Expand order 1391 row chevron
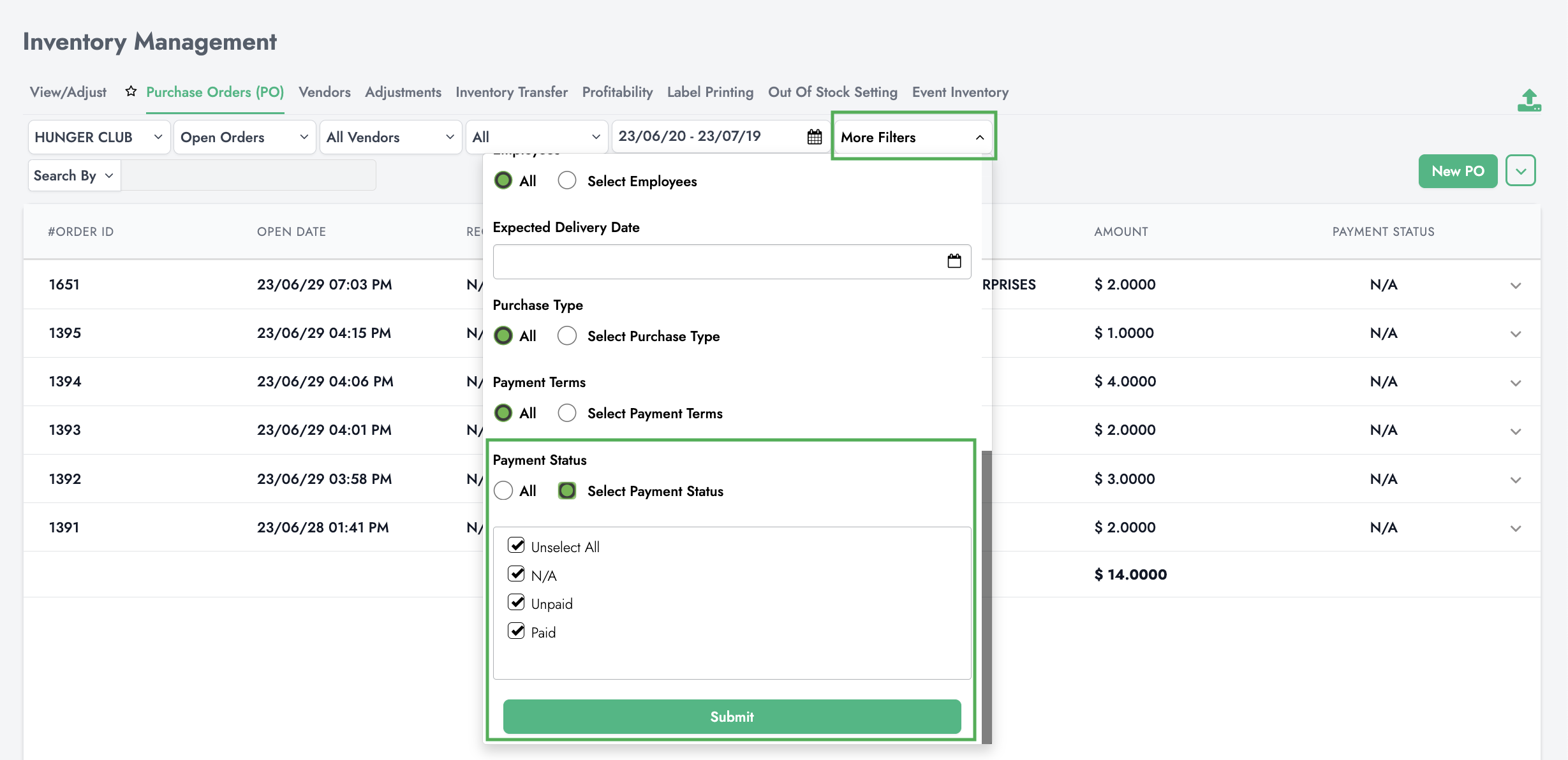Image resolution: width=1568 pixels, height=760 pixels. click(x=1515, y=529)
